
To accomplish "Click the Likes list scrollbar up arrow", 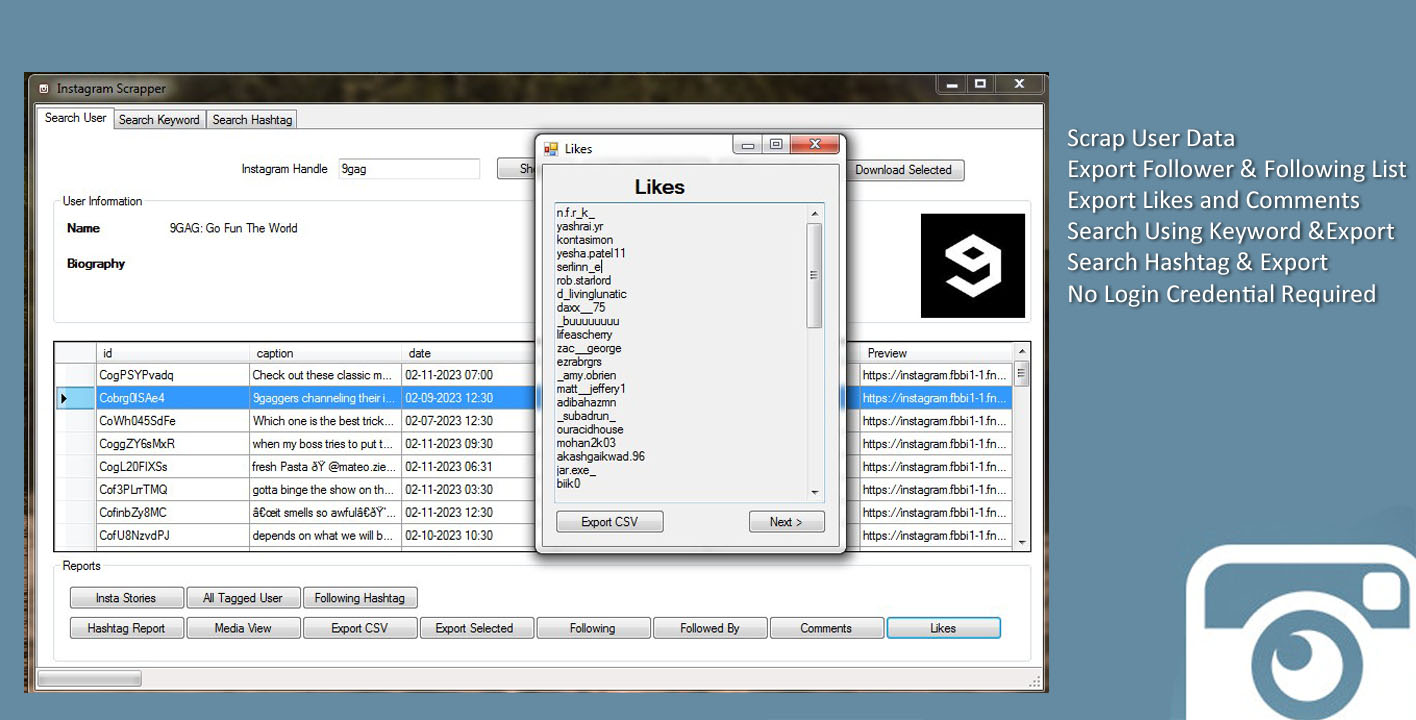I will point(814,213).
